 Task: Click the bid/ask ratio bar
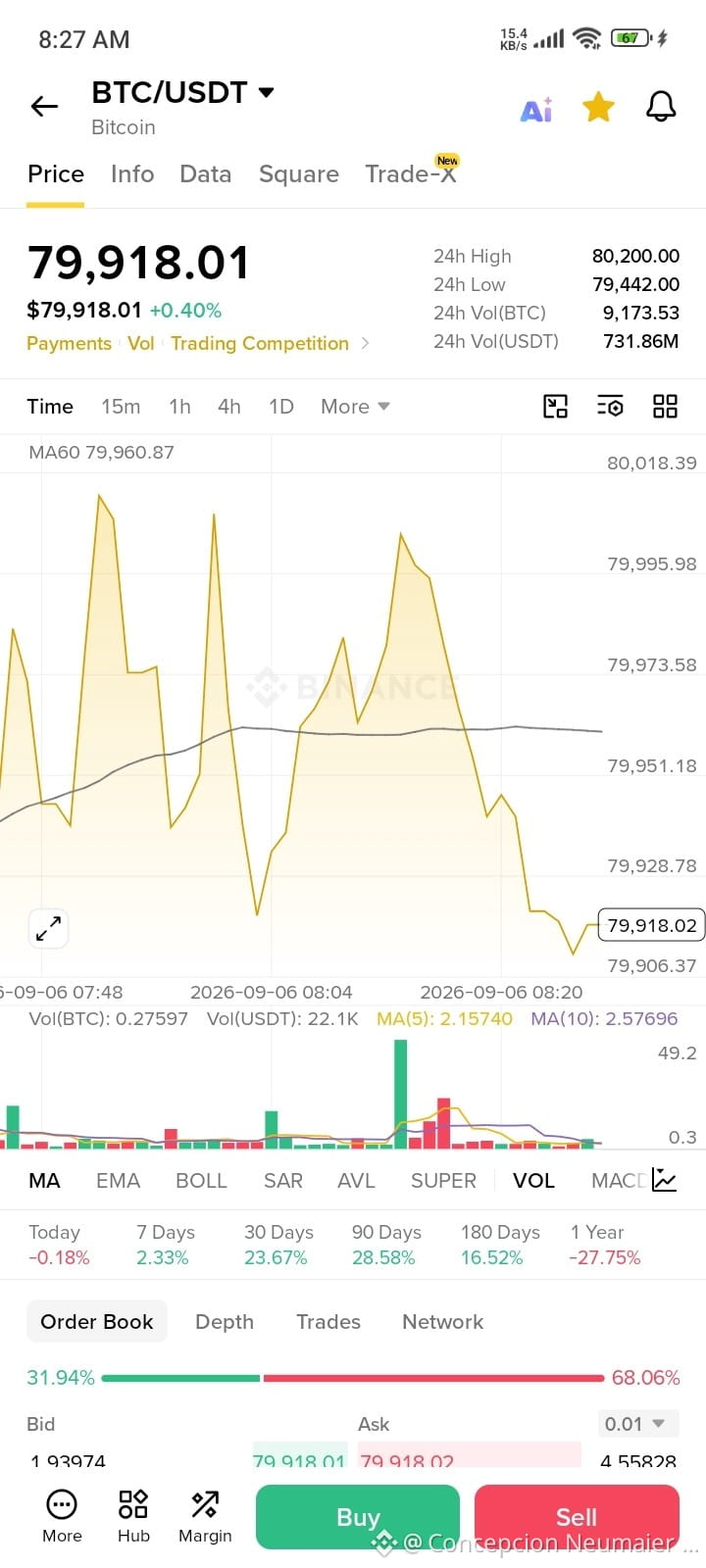pyautogui.click(x=353, y=1378)
